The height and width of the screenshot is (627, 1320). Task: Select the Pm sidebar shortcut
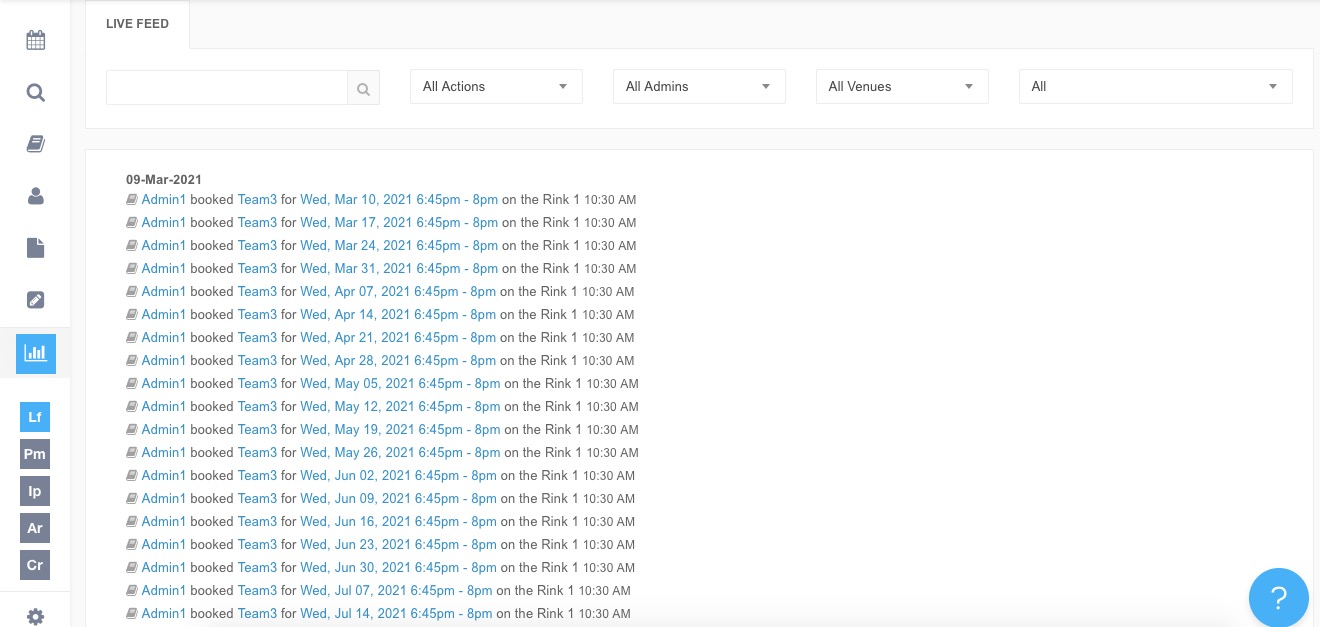pos(35,454)
